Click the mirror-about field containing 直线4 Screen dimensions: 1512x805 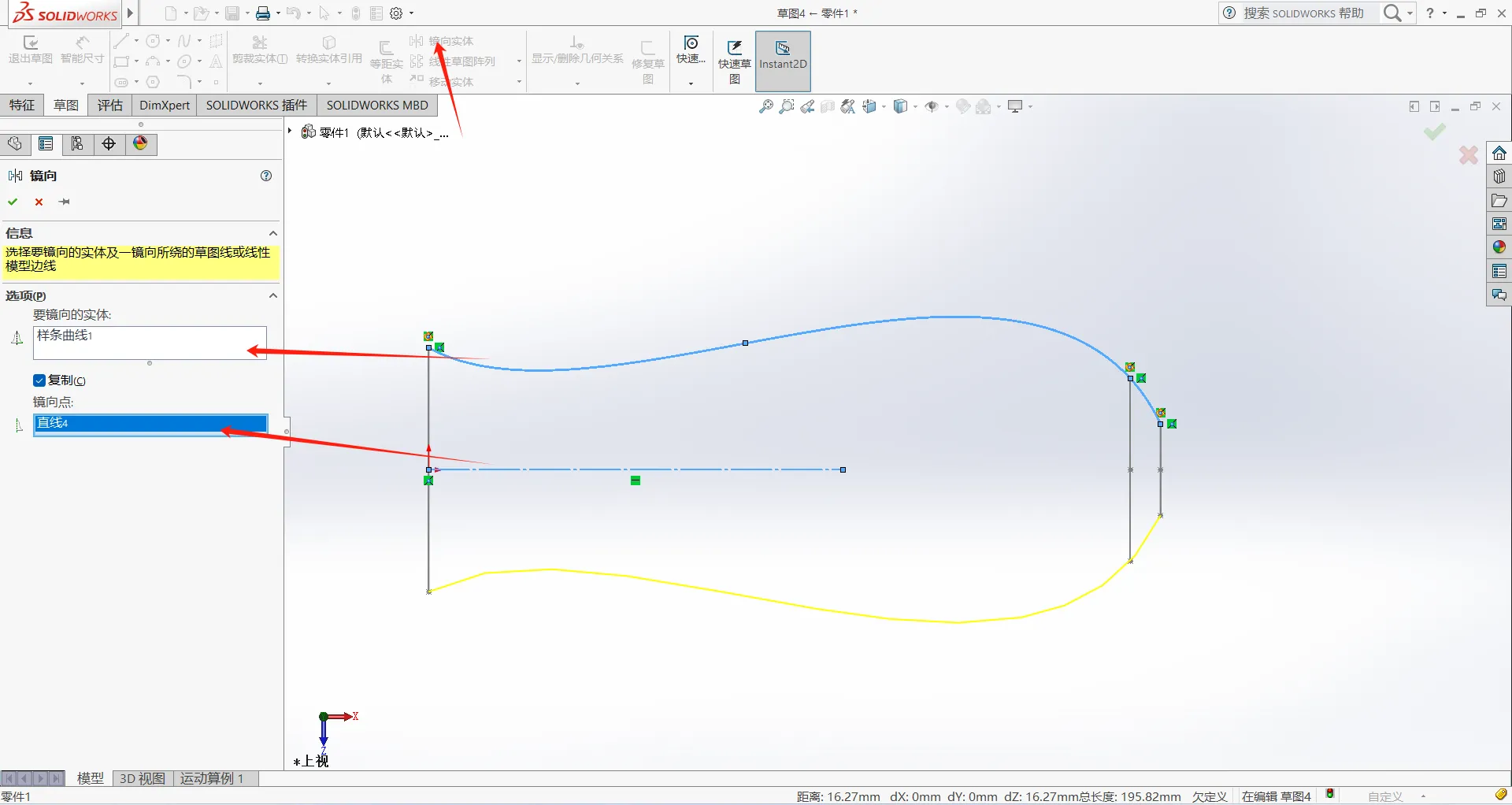(x=150, y=424)
